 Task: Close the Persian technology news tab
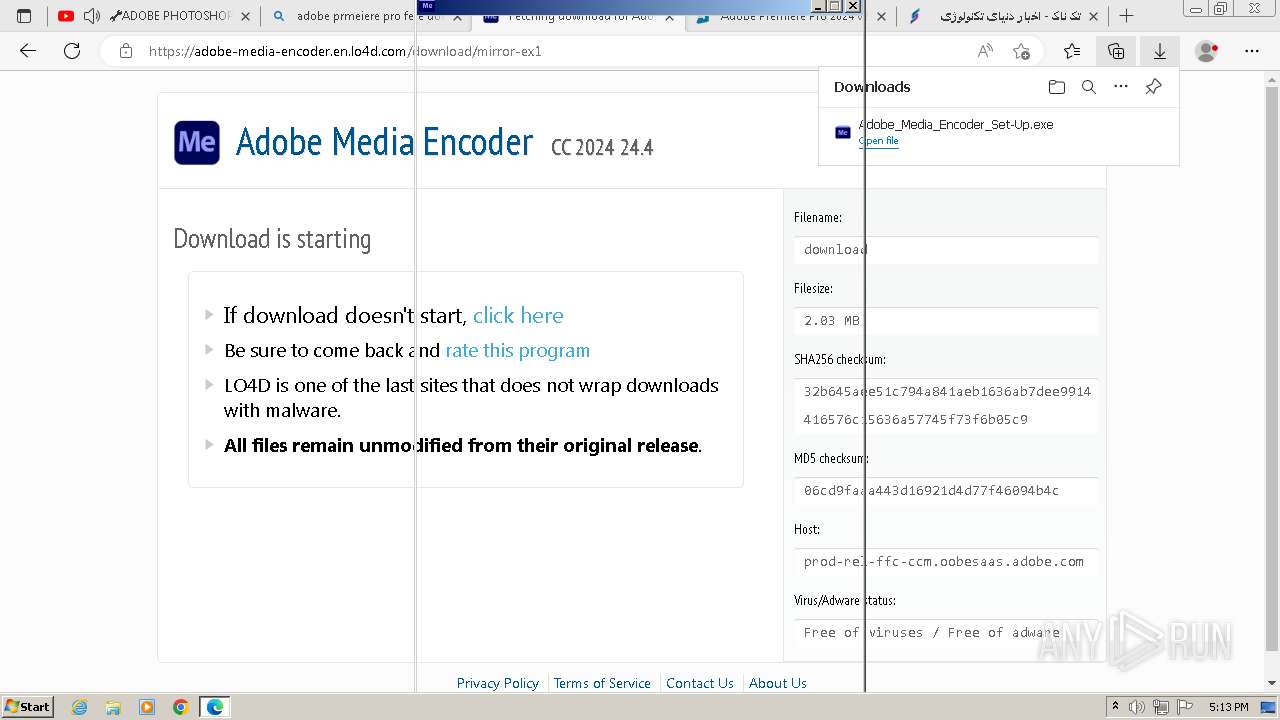(1093, 16)
